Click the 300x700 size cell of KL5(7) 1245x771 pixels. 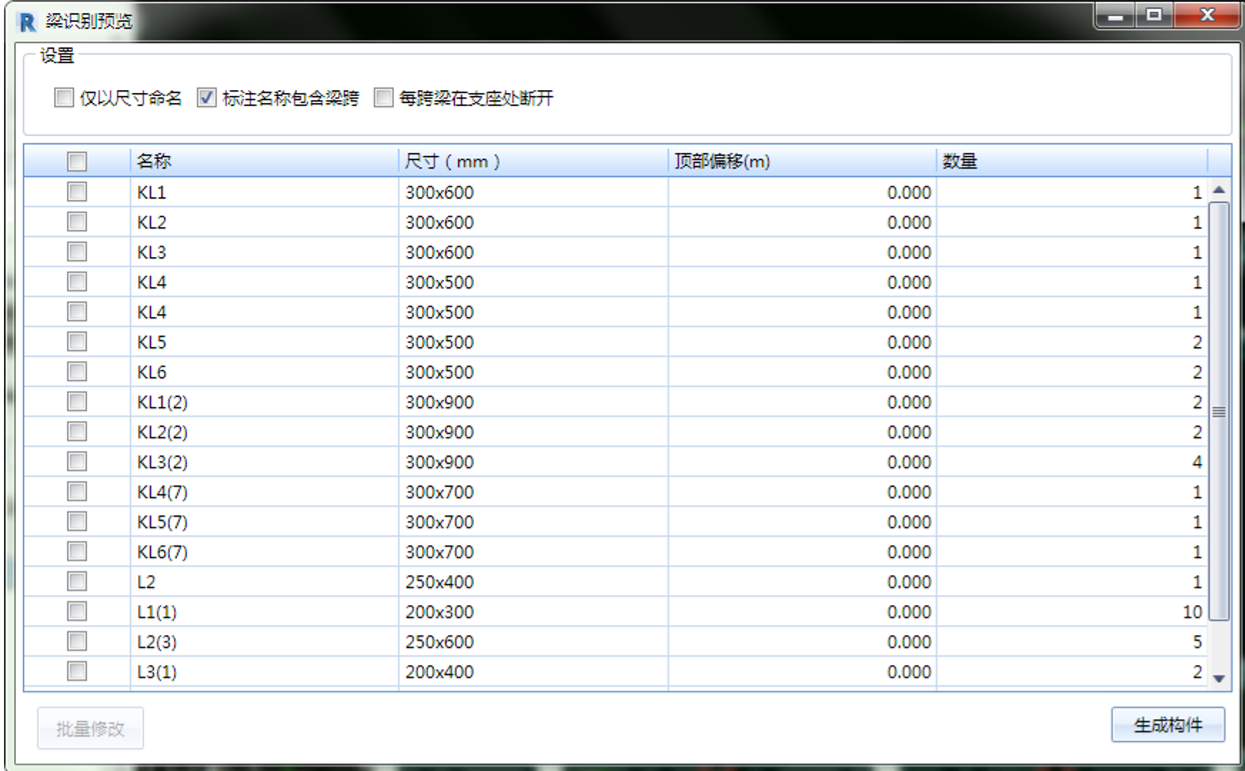point(533,522)
